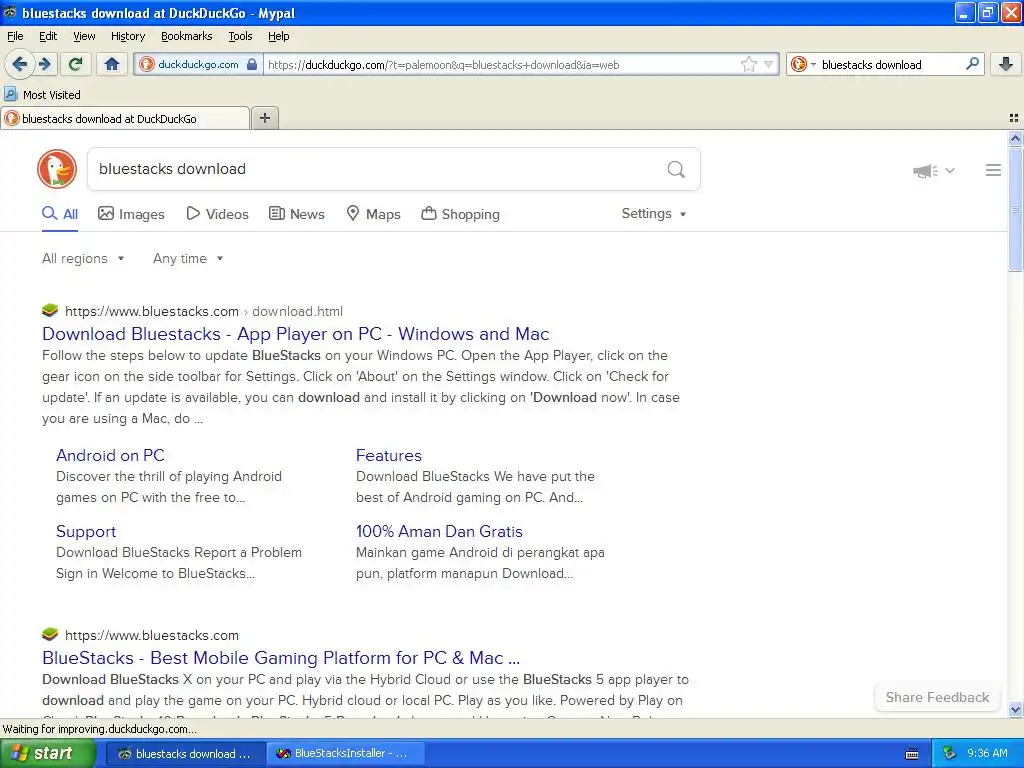
Task: Click the scroll down arrow on scrollbar
Action: coord(1015,709)
